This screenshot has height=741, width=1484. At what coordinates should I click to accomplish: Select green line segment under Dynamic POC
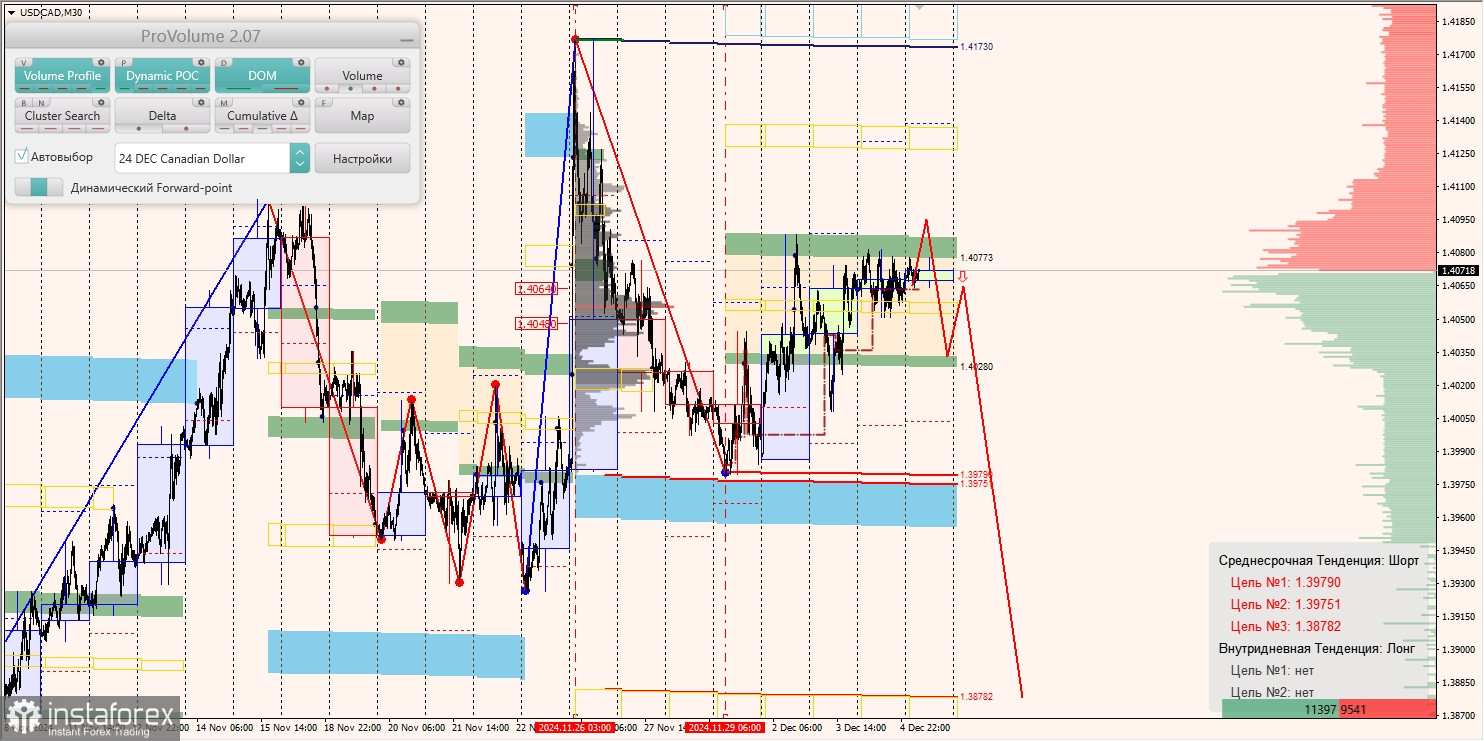click(124, 88)
